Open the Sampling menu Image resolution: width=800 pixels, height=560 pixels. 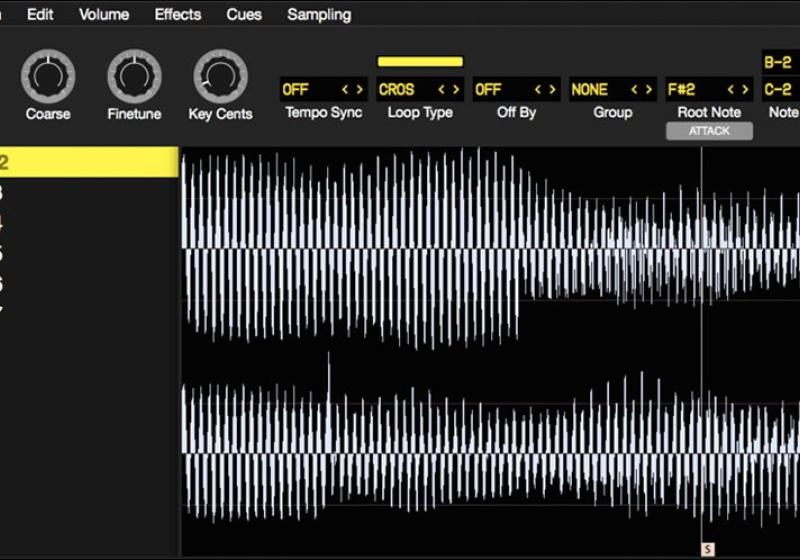pos(319,14)
